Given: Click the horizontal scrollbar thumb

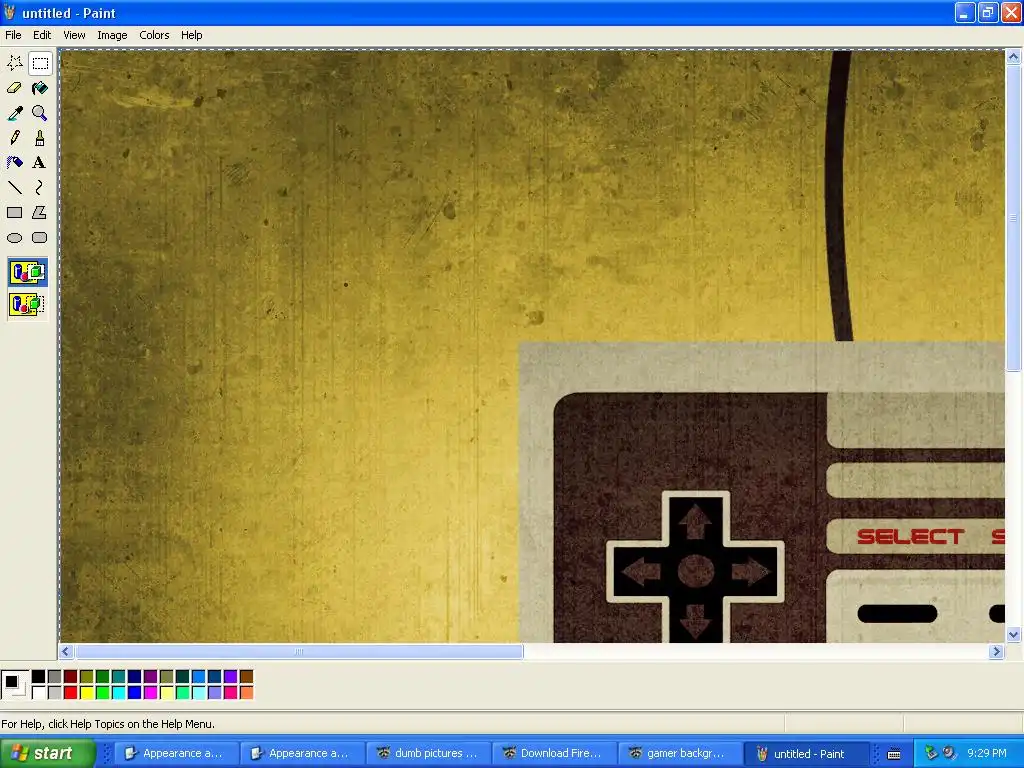Looking at the screenshot, I should tap(299, 651).
